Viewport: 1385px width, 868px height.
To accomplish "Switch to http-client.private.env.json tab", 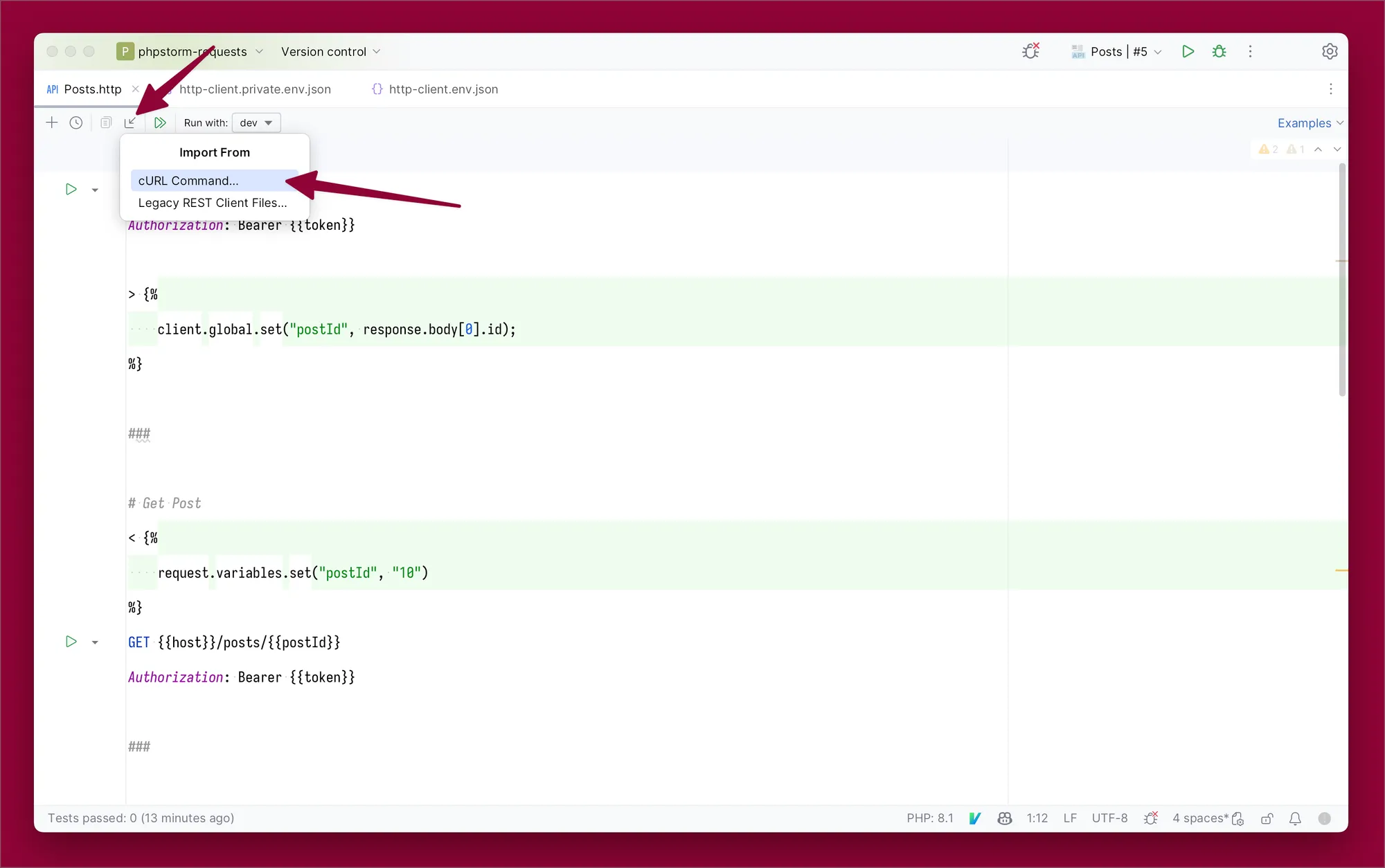I will (255, 89).
